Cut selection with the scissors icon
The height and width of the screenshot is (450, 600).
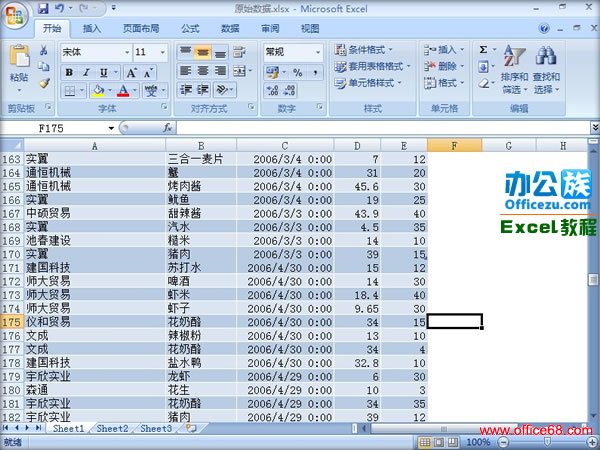point(44,50)
